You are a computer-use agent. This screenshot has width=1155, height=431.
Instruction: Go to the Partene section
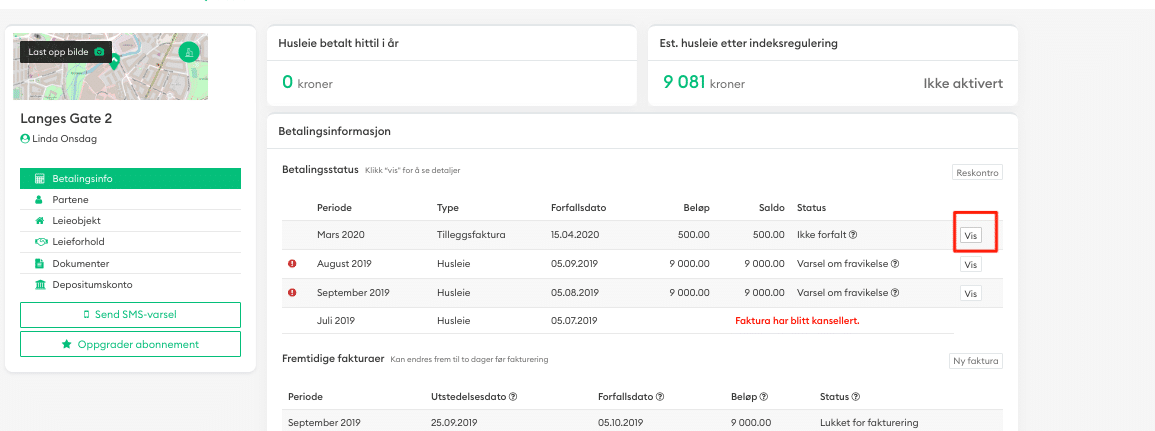pos(70,200)
